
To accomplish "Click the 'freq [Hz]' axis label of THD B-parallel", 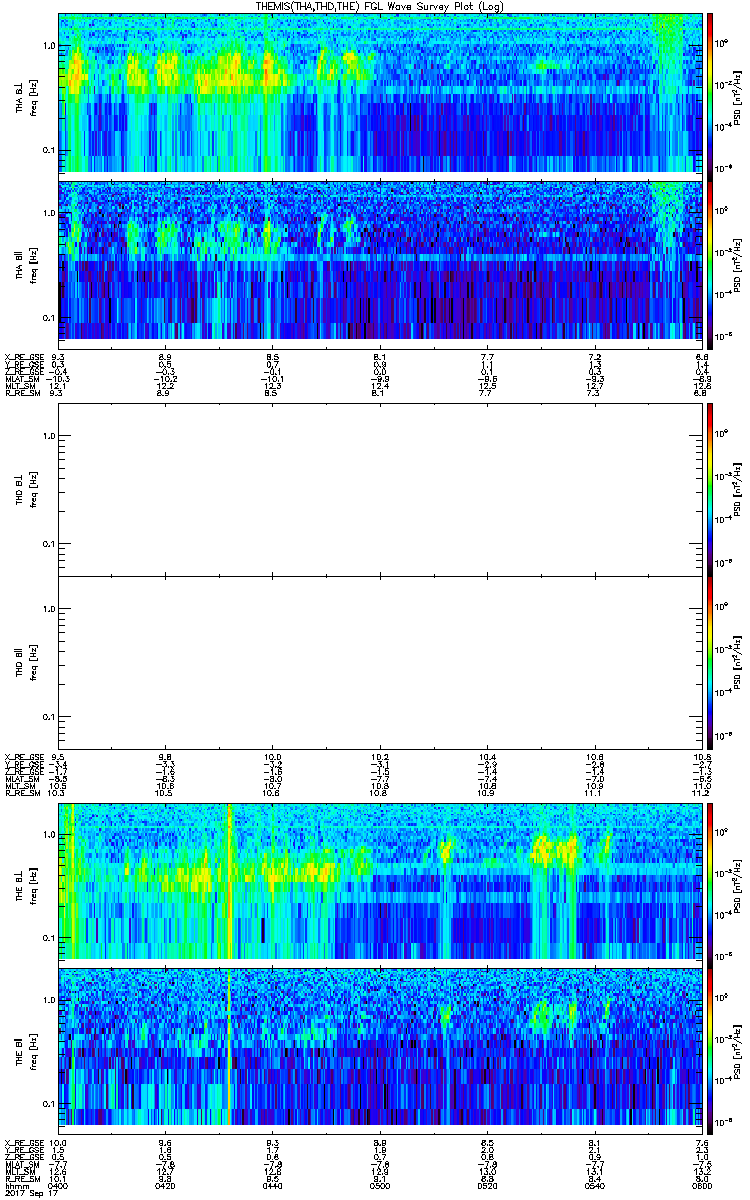I will 32,665.
